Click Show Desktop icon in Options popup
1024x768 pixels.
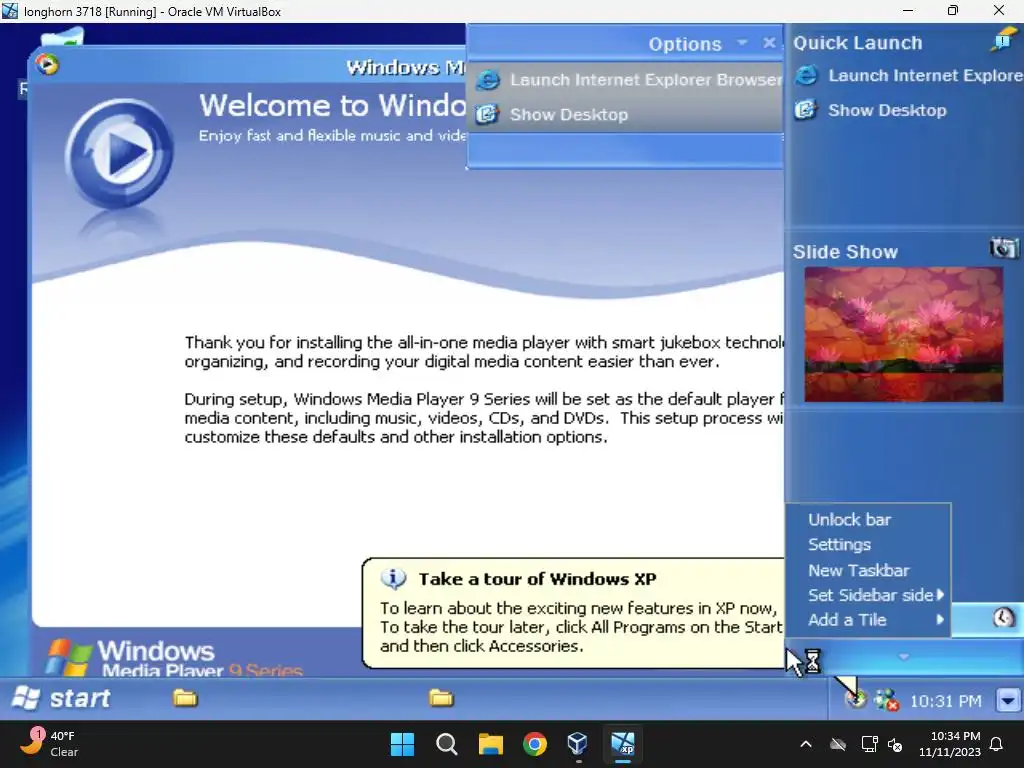point(487,114)
